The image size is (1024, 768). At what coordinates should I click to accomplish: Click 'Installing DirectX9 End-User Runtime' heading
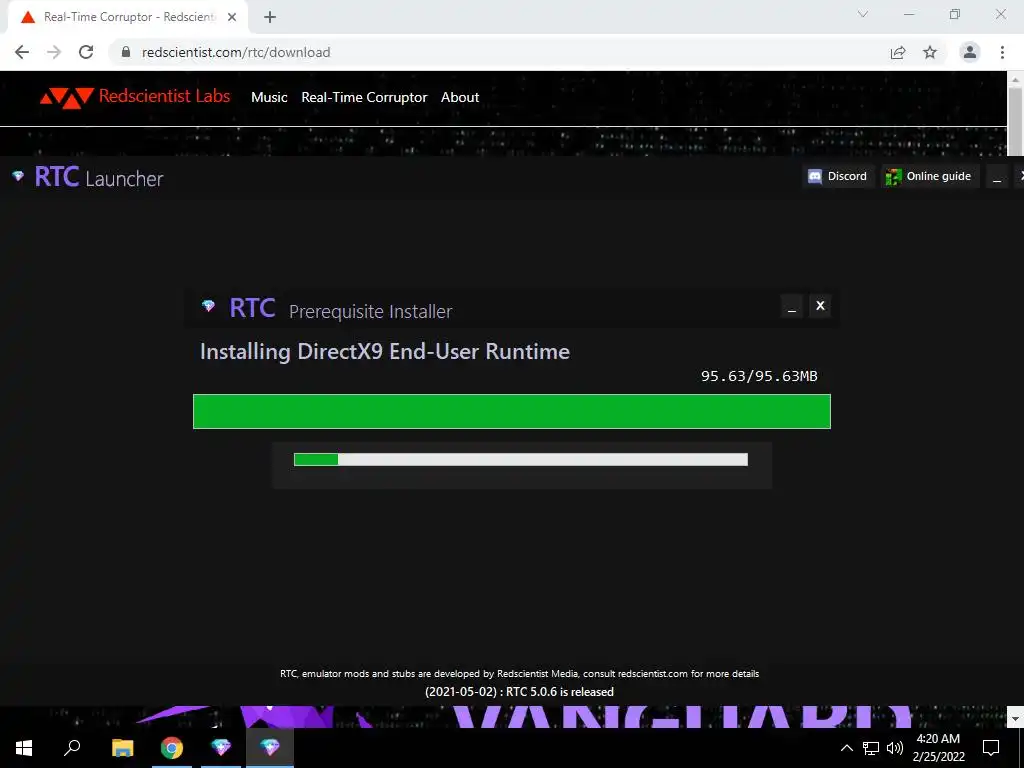tap(385, 352)
